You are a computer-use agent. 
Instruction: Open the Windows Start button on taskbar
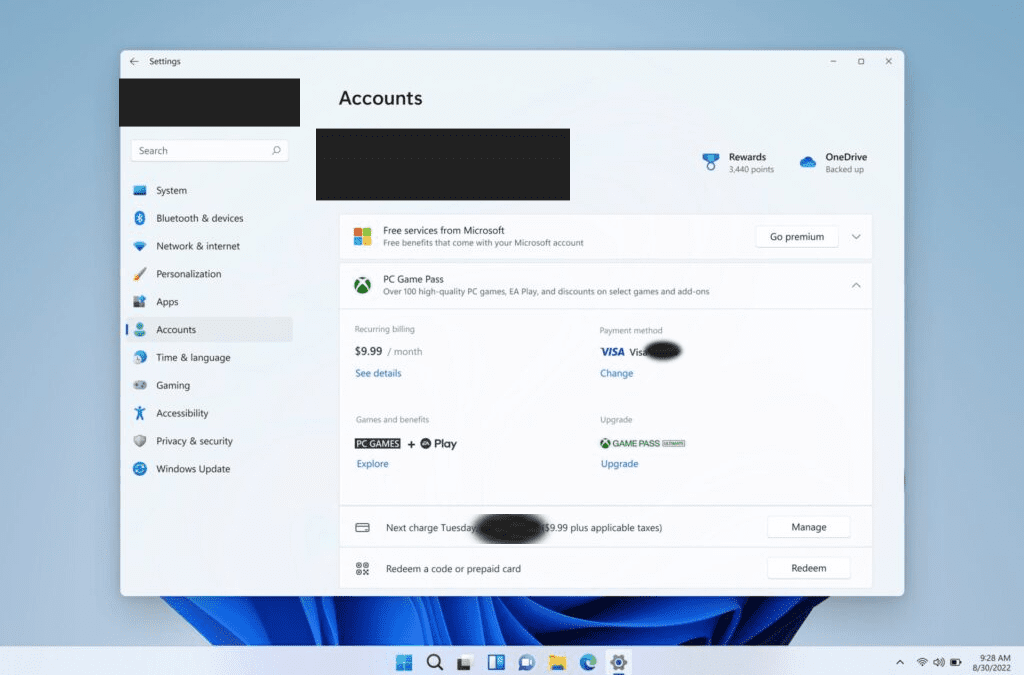tap(404, 663)
